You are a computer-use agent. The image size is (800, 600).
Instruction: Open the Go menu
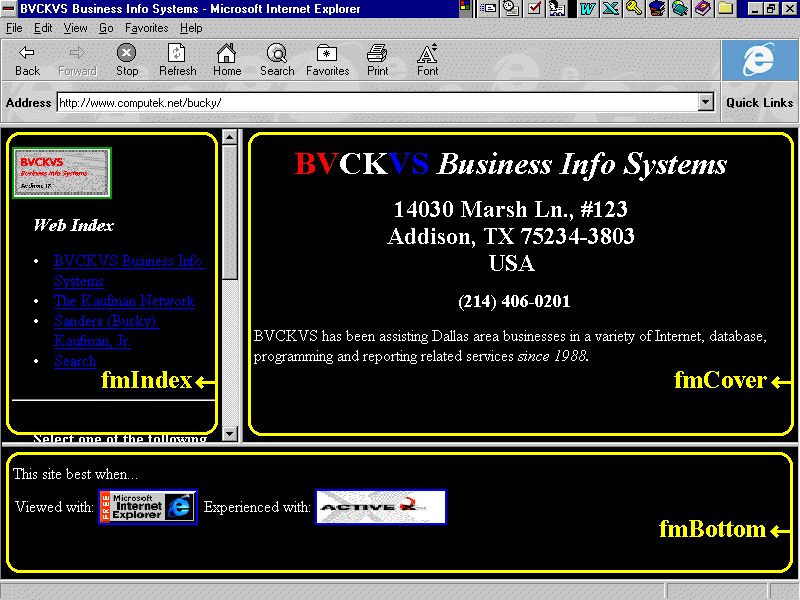pyautogui.click(x=106, y=28)
